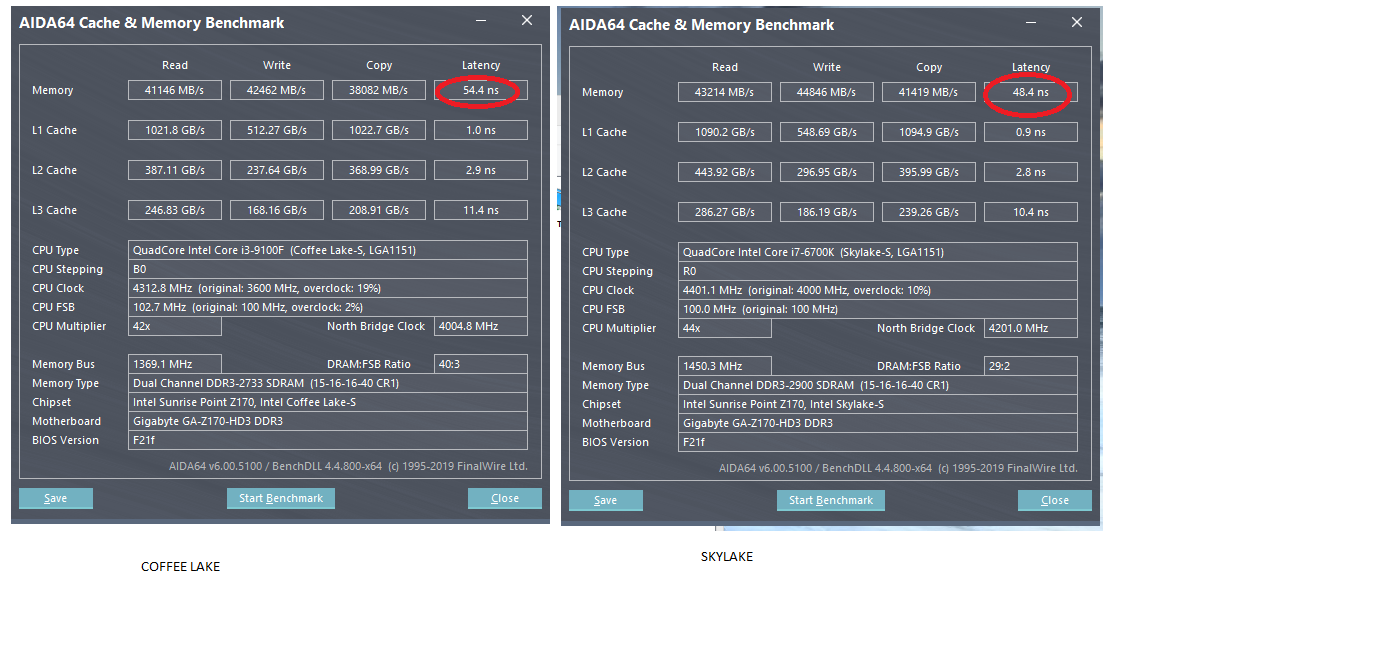1380x649 pixels.
Task: Select L2 Cache Write 296.95 GB/s
Action: pyautogui.click(x=827, y=172)
